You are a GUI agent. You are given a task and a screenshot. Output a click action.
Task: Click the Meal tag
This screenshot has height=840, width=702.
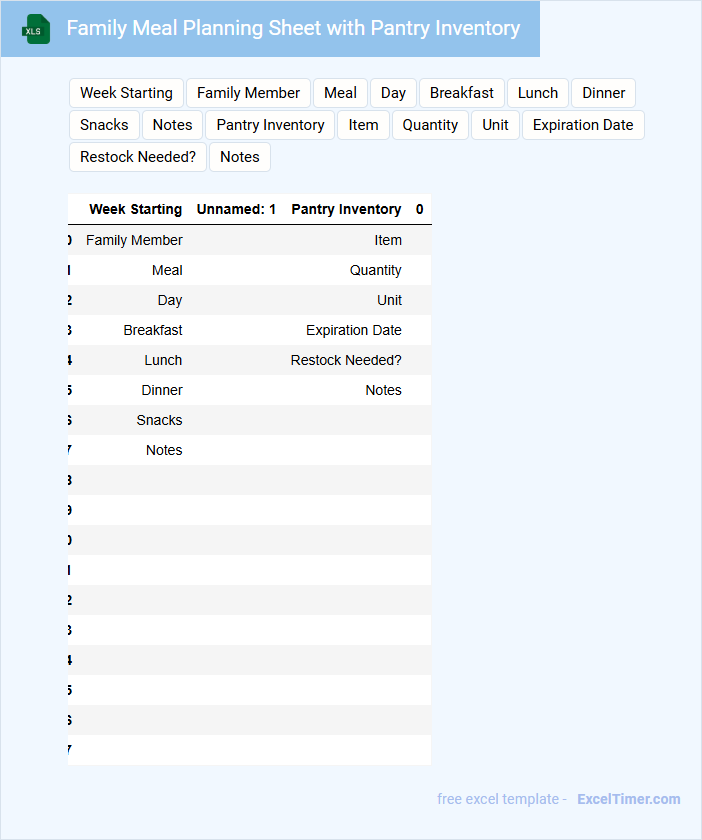tap(340, 93)
